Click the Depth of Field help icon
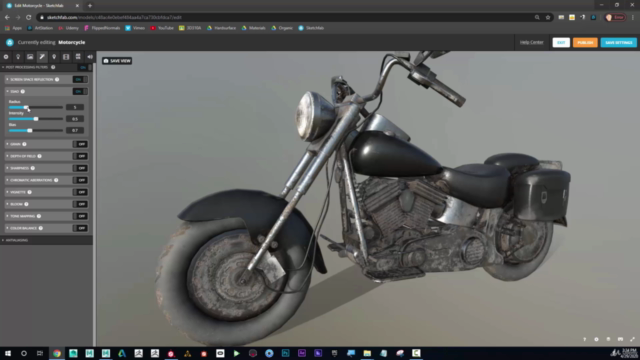 [40, 156]
